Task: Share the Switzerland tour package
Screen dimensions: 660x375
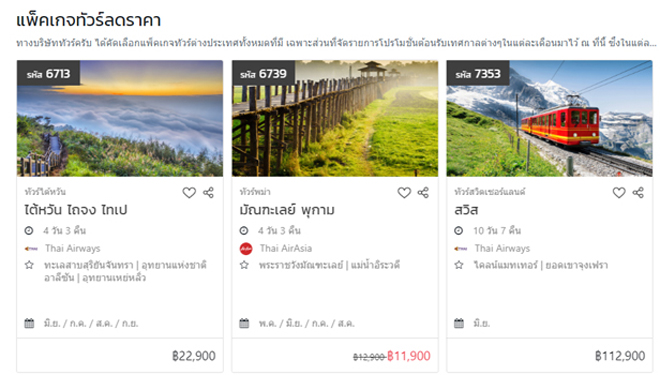Action: 638,193
